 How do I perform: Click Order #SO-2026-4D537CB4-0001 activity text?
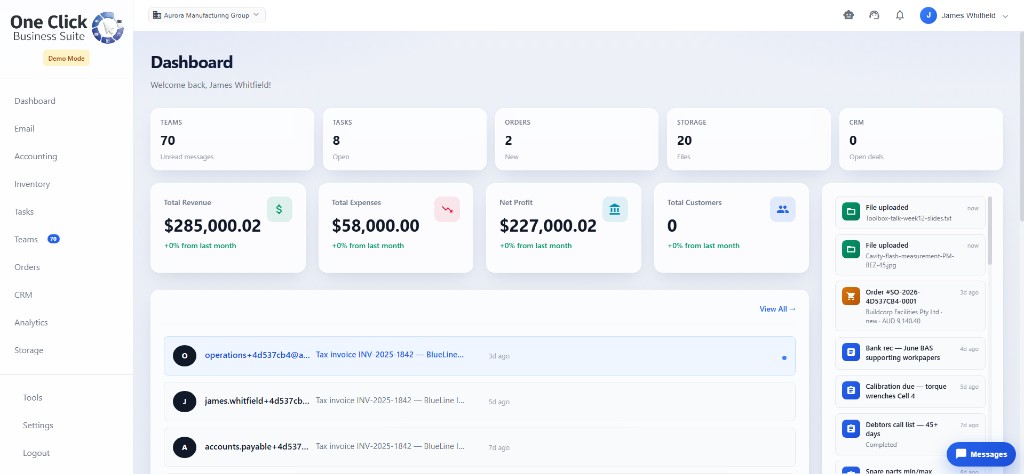[893, 296]
